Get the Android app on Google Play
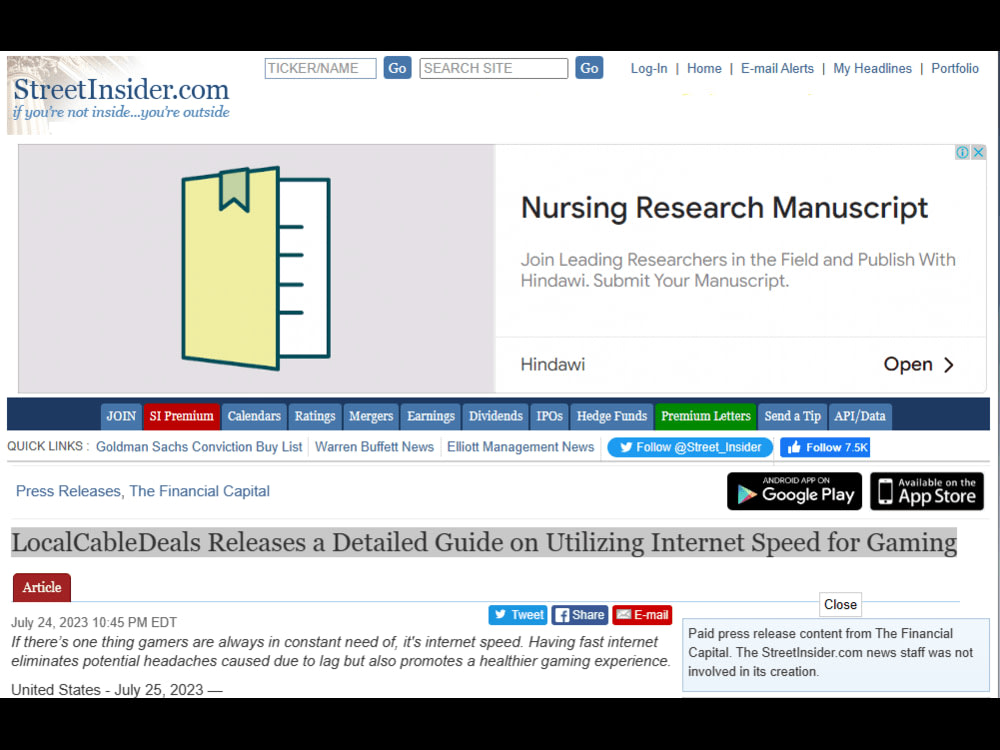The width and height of the screenshot is (1000, 750). coord(795,491)
